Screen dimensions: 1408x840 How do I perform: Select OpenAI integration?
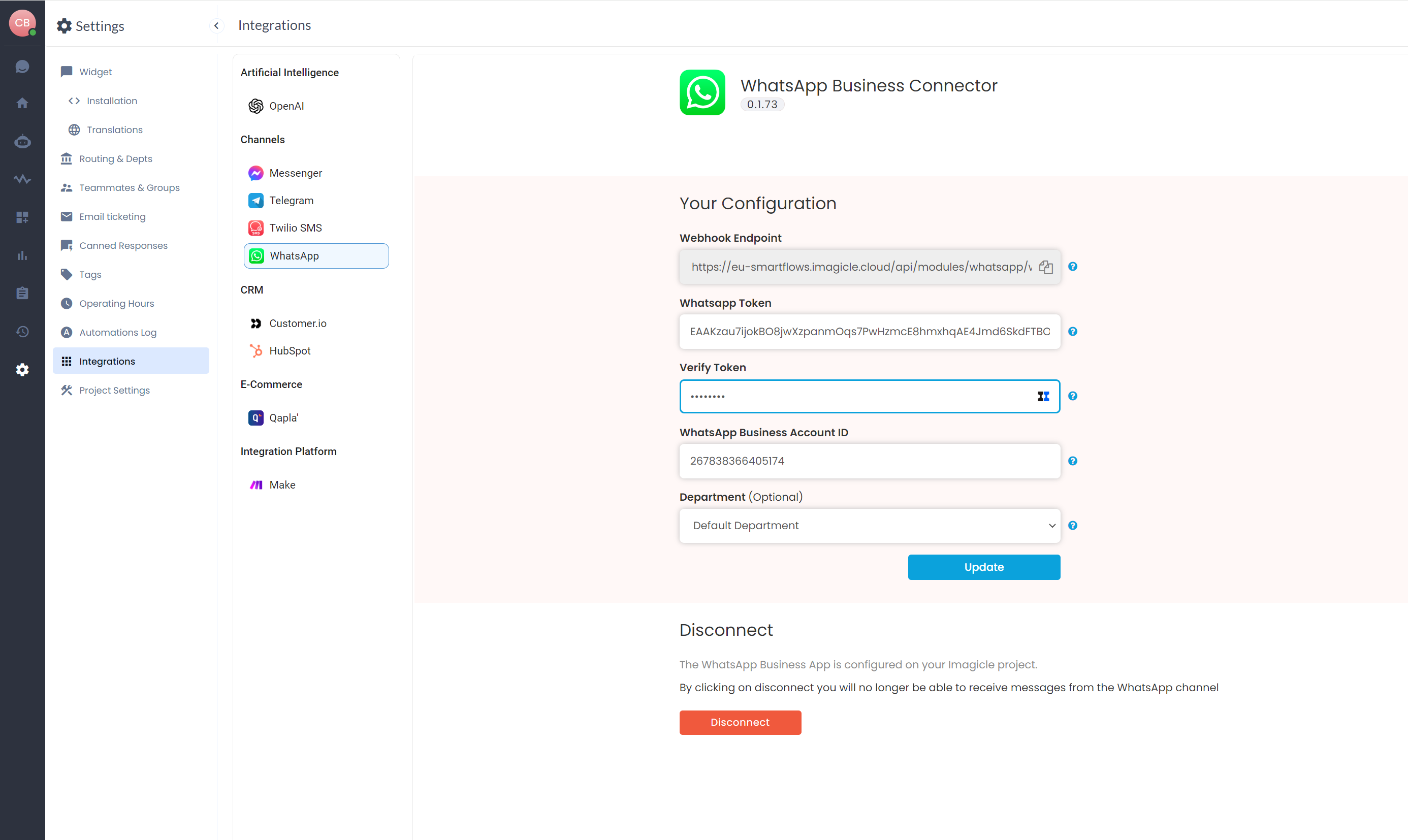tap(286, 107)
